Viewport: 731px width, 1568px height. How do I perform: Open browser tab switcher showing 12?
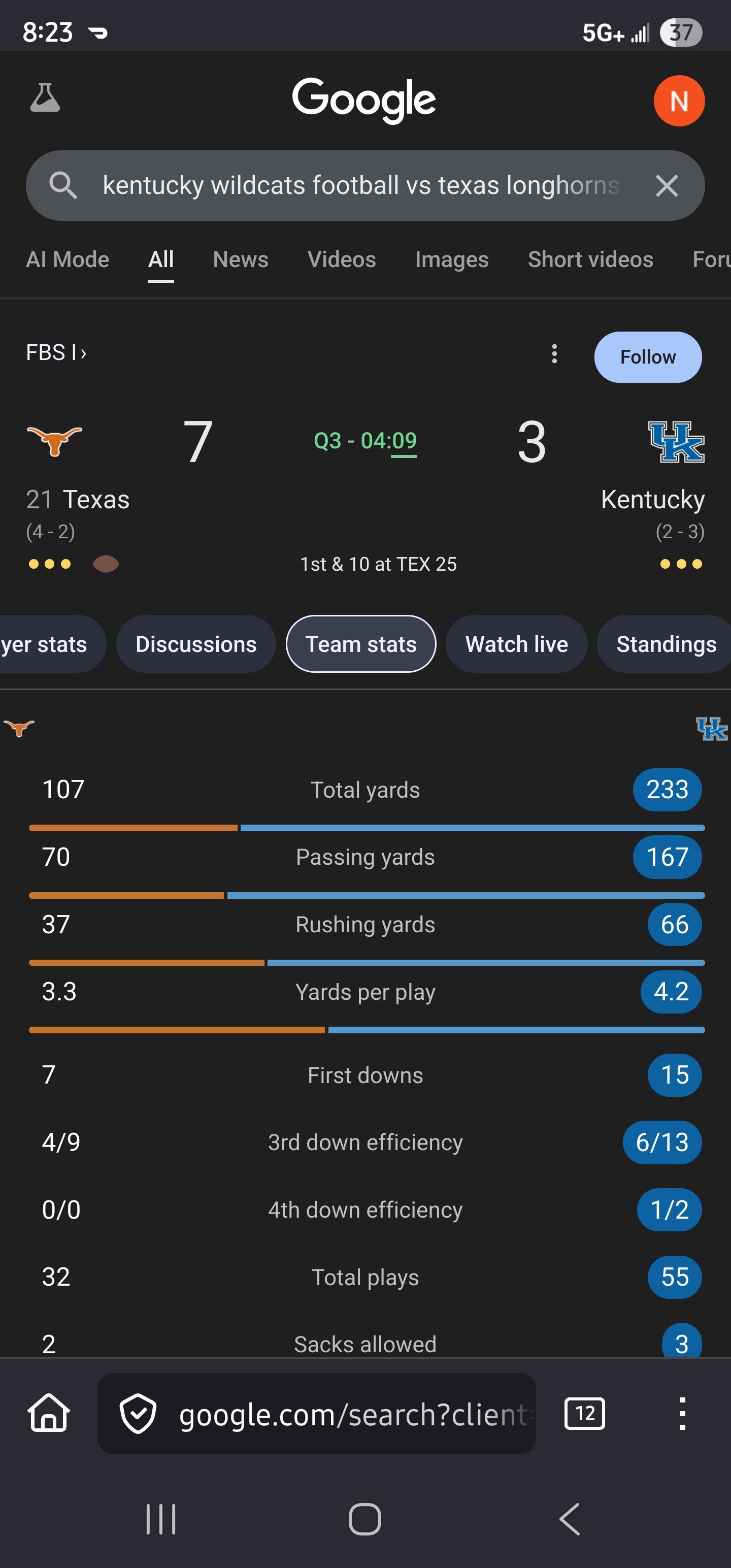pyautogui.click(x=584, y=1413)
